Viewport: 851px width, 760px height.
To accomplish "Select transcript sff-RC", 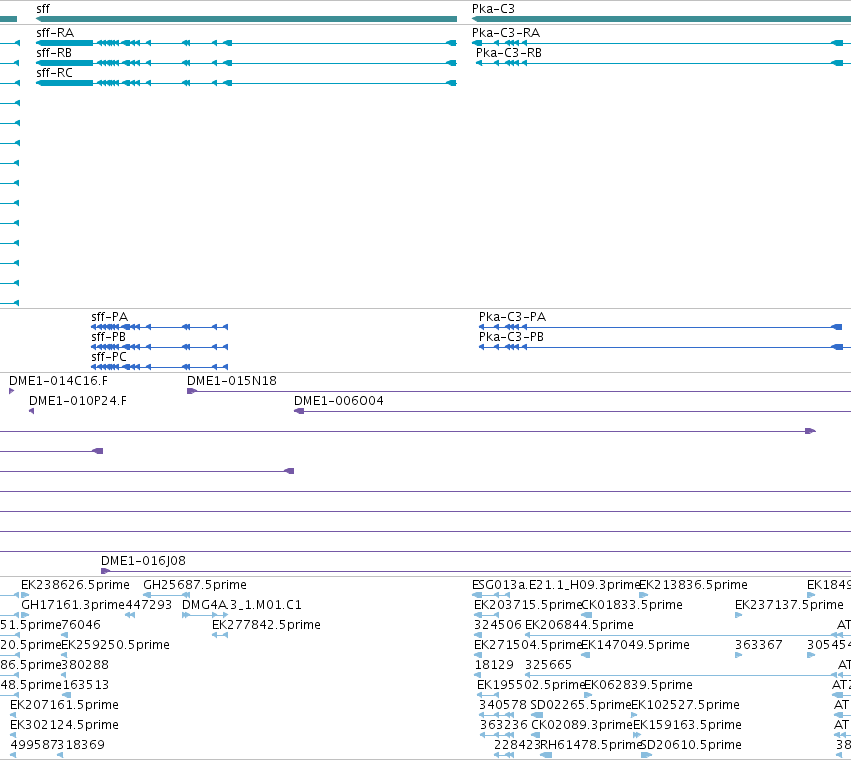I will tap(246, 83).
